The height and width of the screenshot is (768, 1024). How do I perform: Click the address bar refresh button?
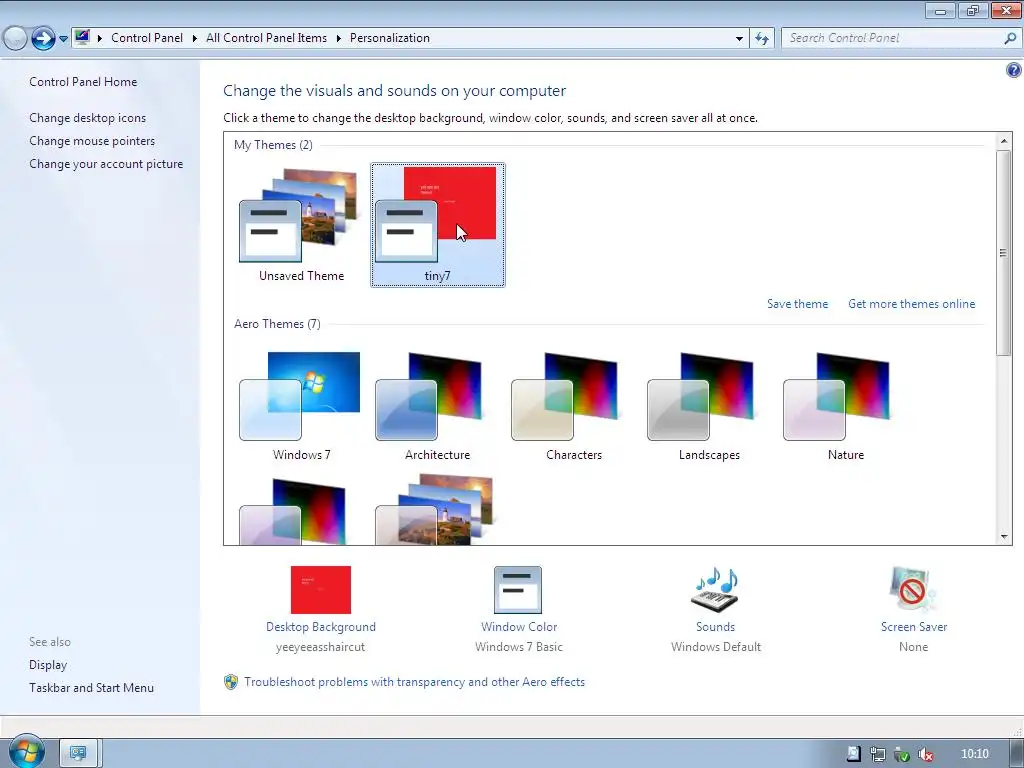pyautogui.click(x=761, y=39)
